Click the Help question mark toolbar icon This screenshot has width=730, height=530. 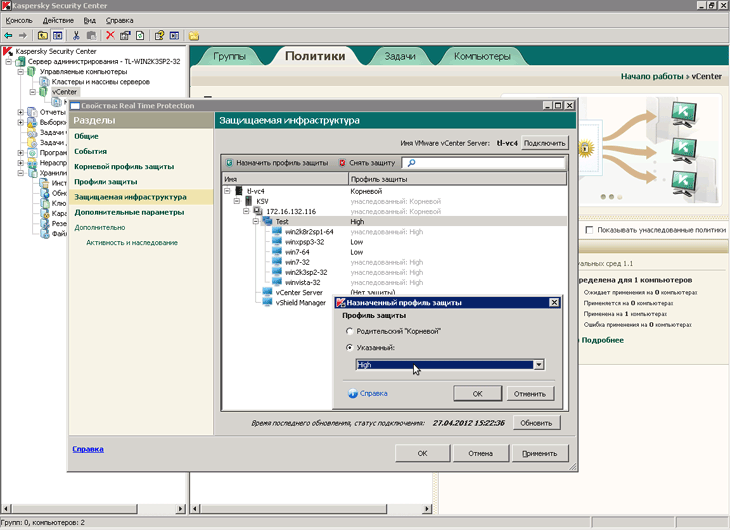tap(159, 35)
